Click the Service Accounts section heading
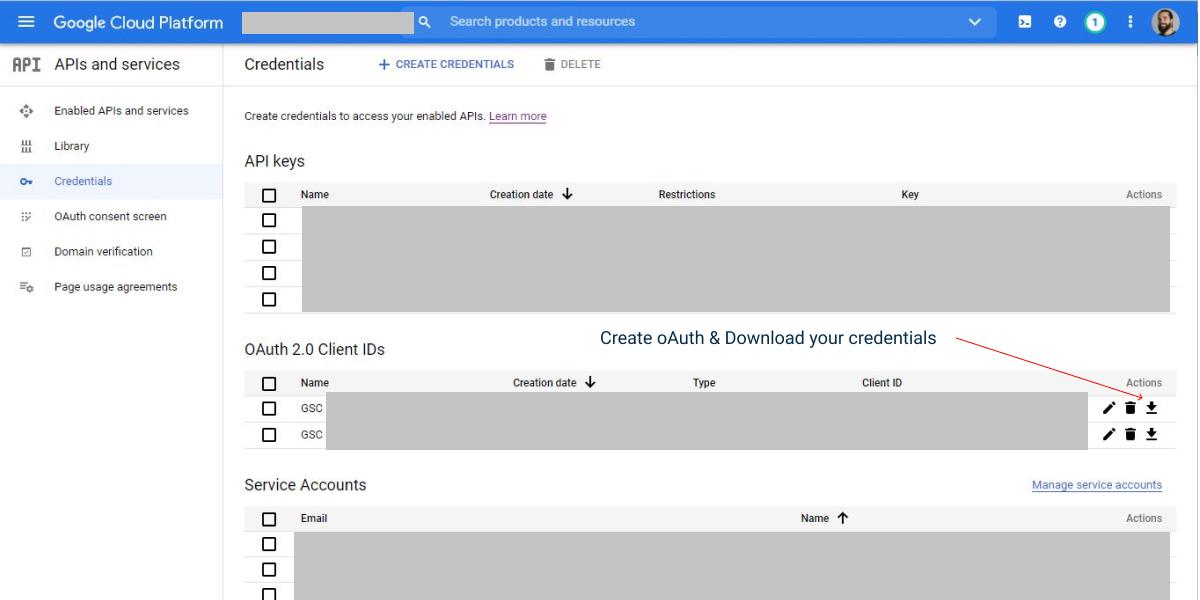 (x=306, y=485)
